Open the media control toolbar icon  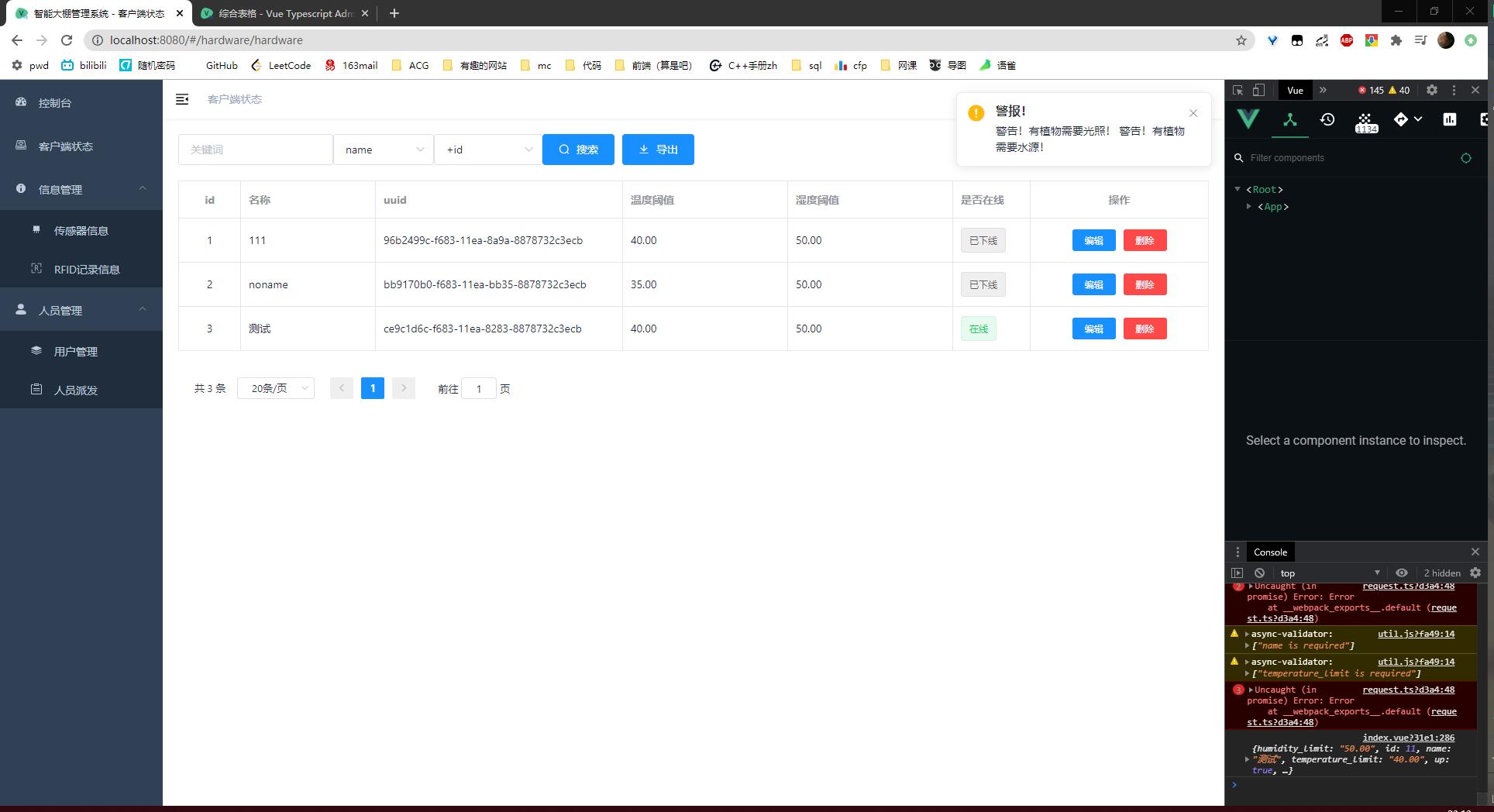1421,40
